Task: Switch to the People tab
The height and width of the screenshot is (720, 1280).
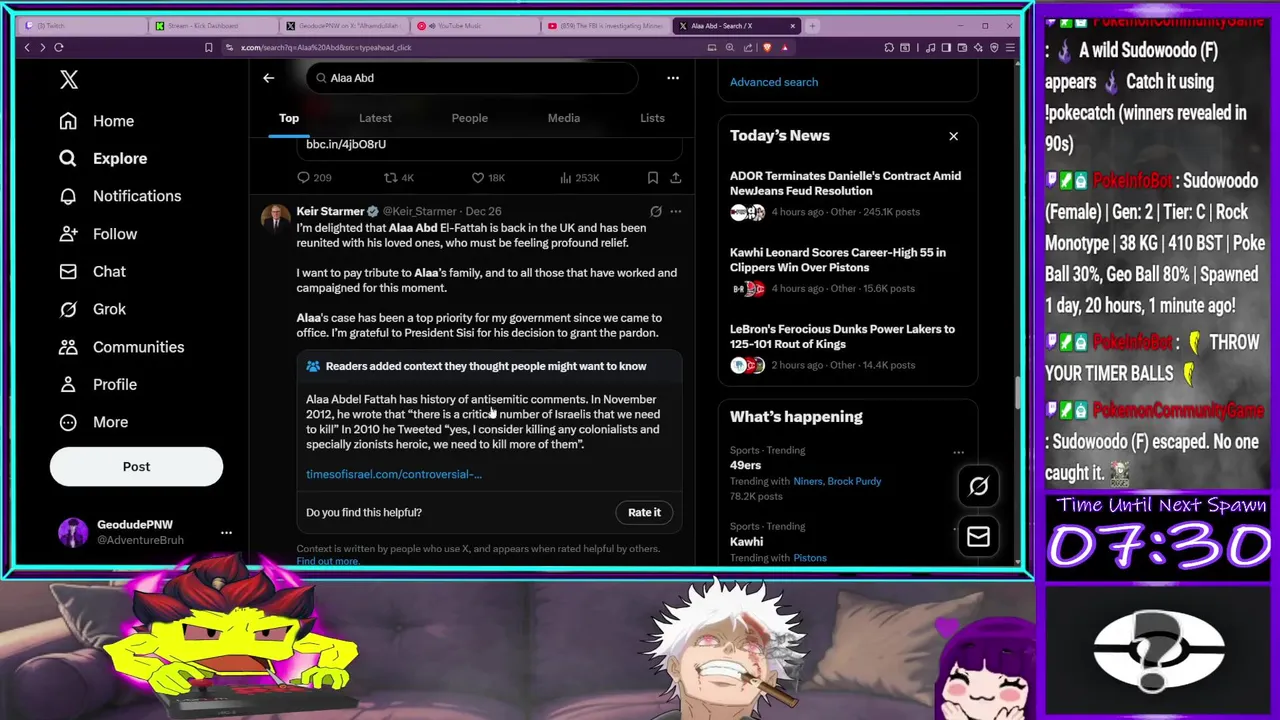Action: coord(469,118)
